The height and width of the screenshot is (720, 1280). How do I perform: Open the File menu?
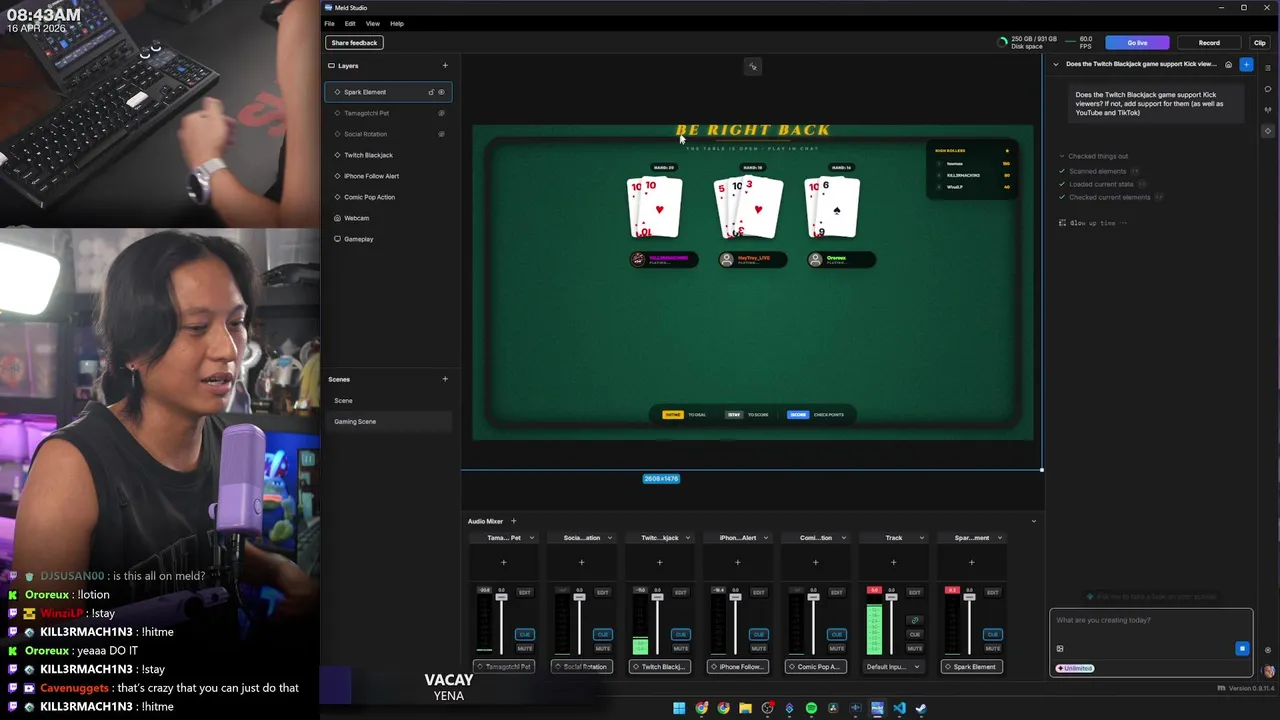tap(329, 23)
